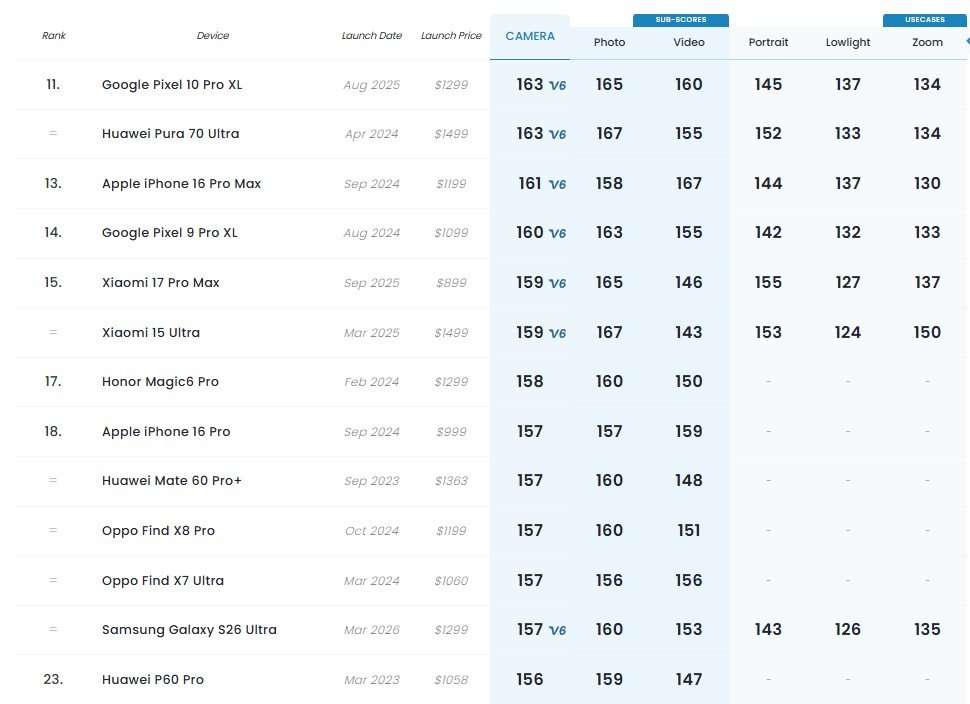Click the USECASES header label
This screenshot has height=704, width=970.
point(924,20)
